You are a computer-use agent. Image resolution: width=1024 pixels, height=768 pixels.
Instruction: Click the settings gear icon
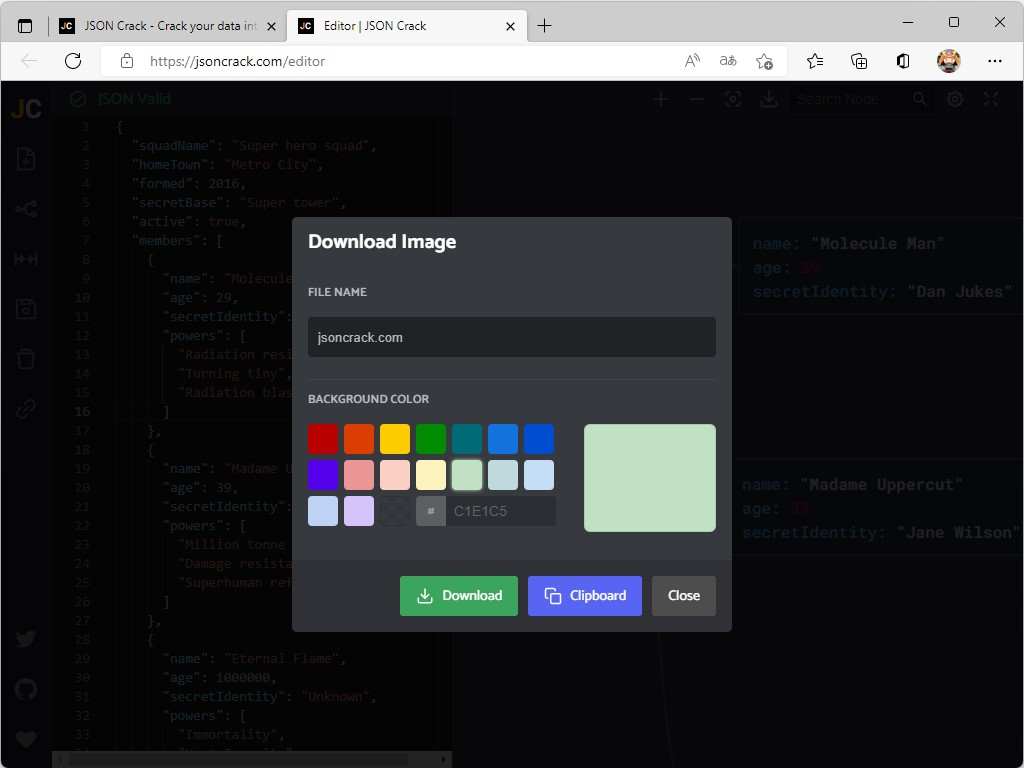point(955,99)
